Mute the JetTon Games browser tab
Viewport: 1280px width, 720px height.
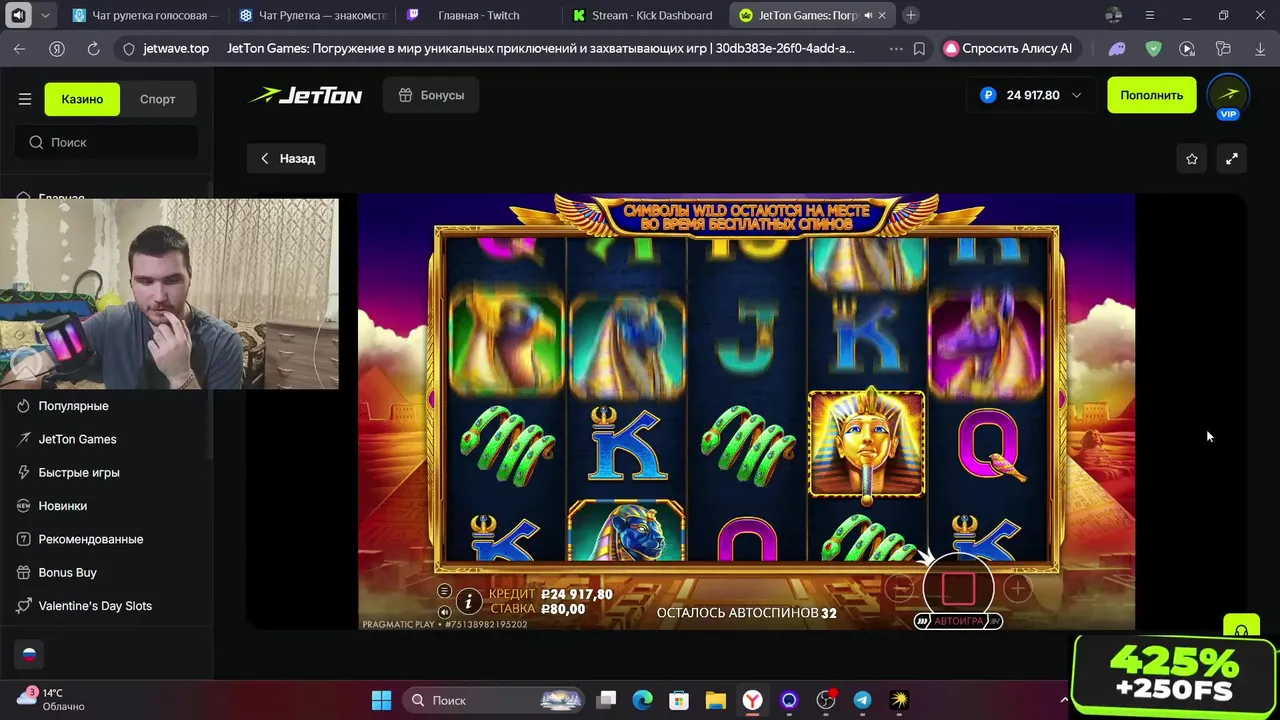(867, 16)
